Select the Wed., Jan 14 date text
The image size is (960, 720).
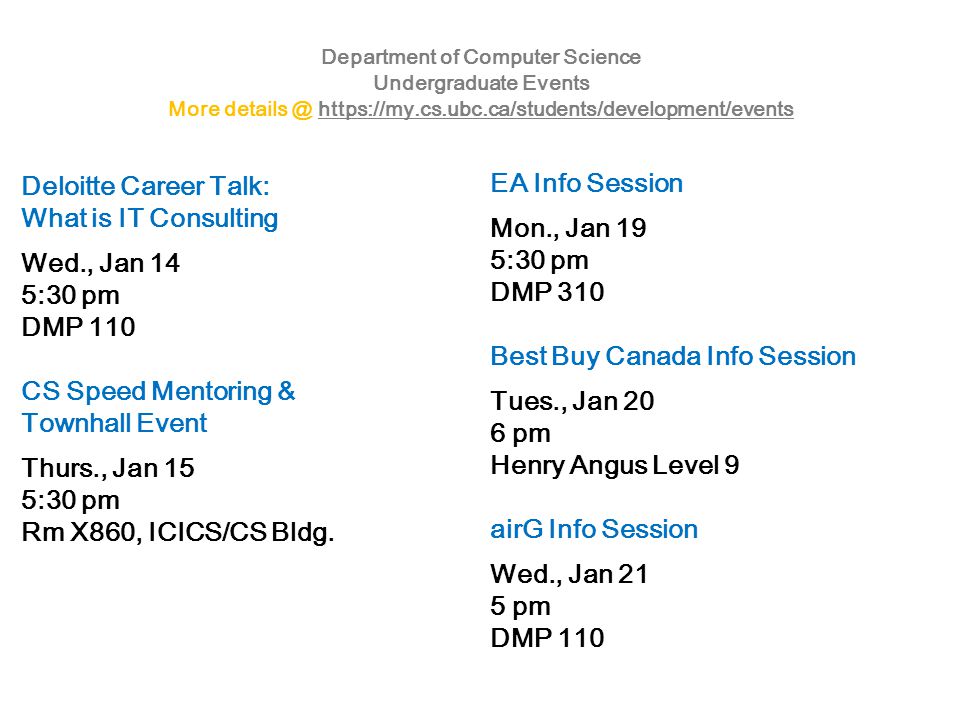(x=100, y=264)
